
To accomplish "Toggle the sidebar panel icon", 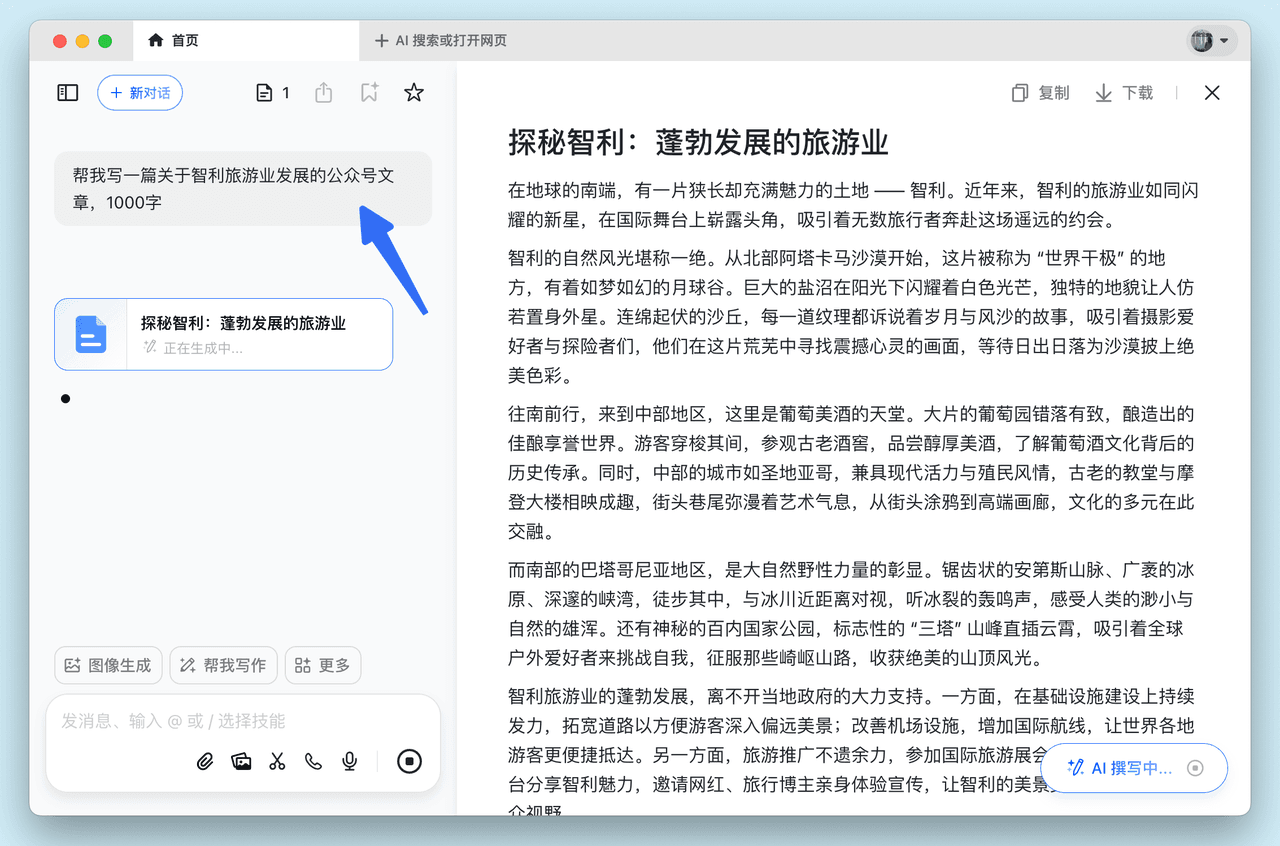I will (67, 93).
